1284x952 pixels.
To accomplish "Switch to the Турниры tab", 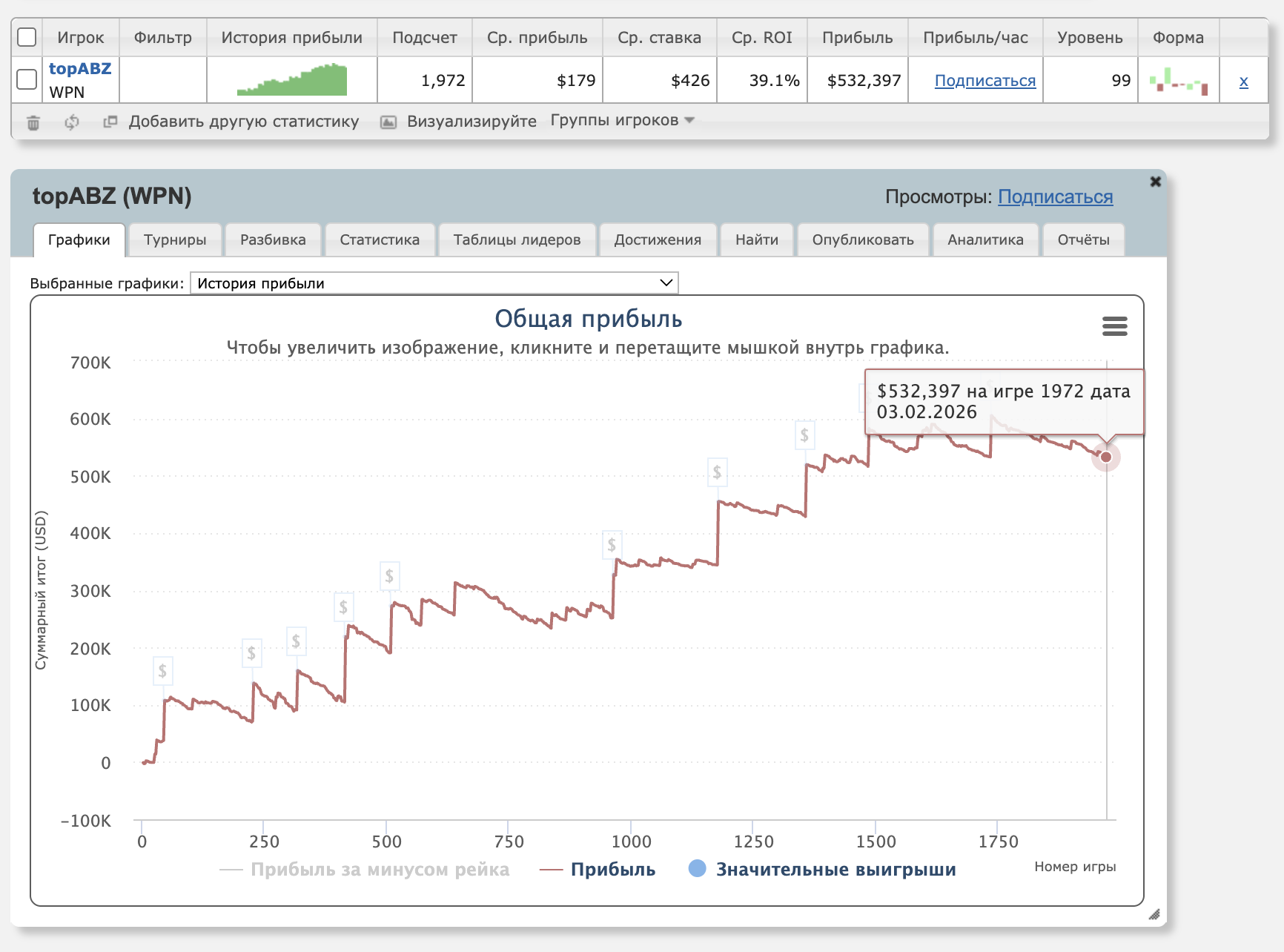I will point(175,239).
